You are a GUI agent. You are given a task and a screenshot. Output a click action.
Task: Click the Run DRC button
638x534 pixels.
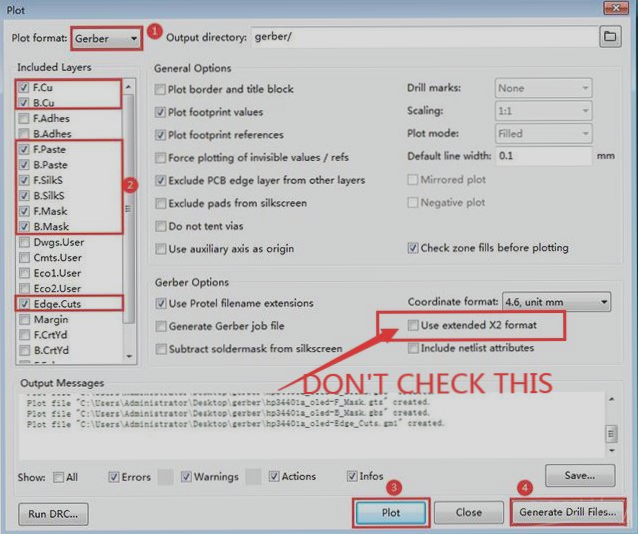52,514
